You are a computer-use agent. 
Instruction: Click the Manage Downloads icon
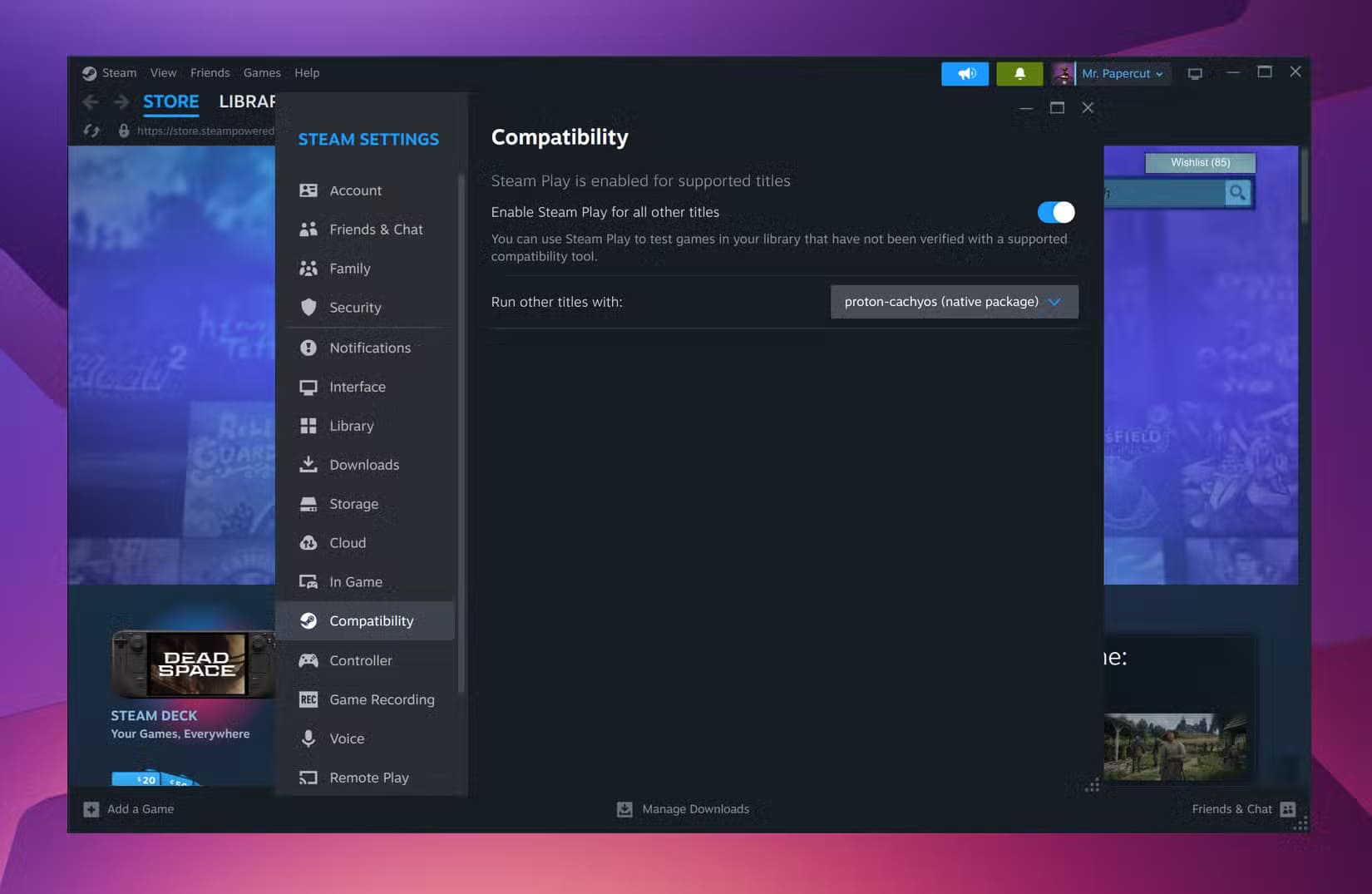[624, 809]
